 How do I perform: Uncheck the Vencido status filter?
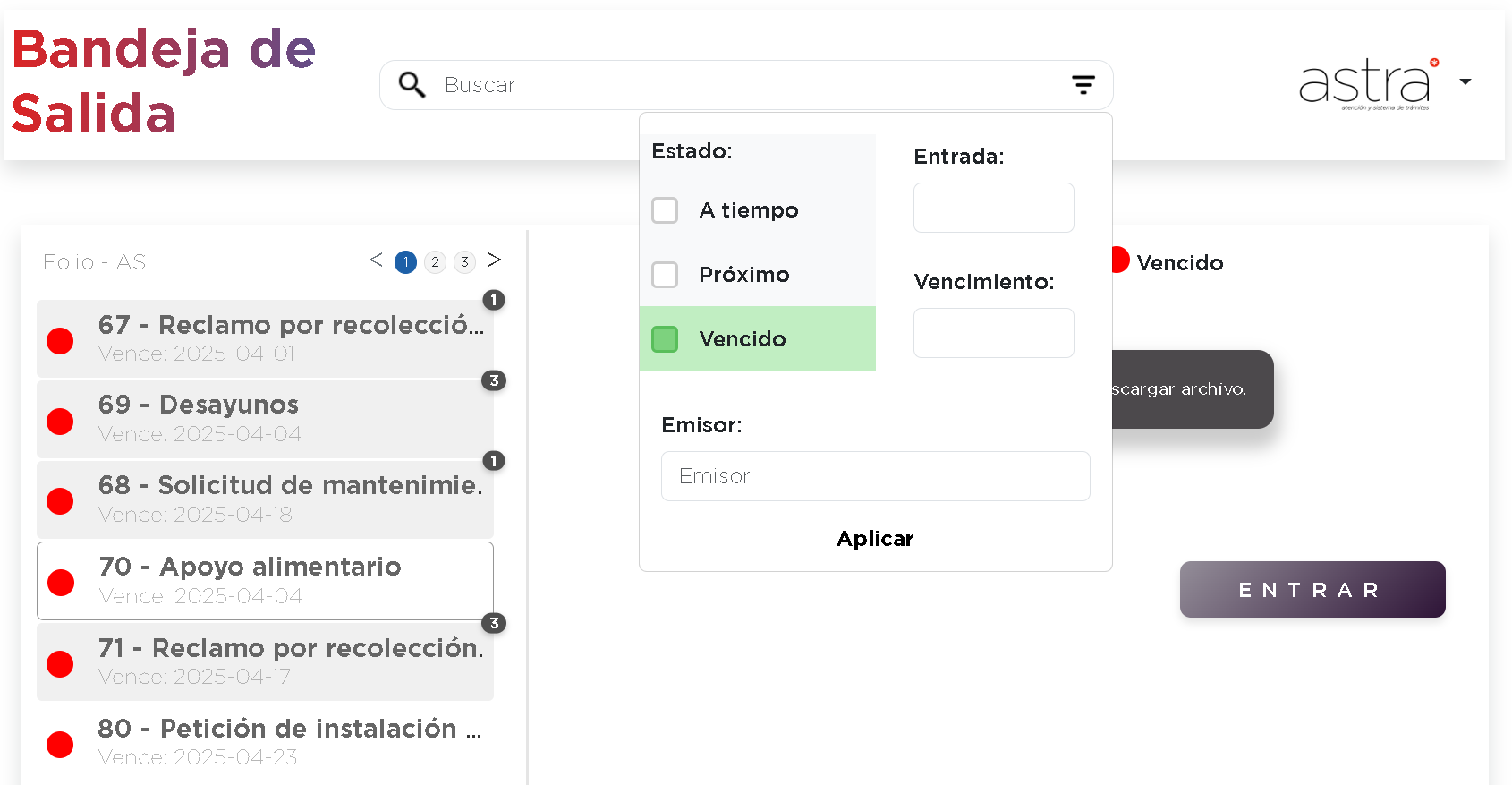coord(665,339)
